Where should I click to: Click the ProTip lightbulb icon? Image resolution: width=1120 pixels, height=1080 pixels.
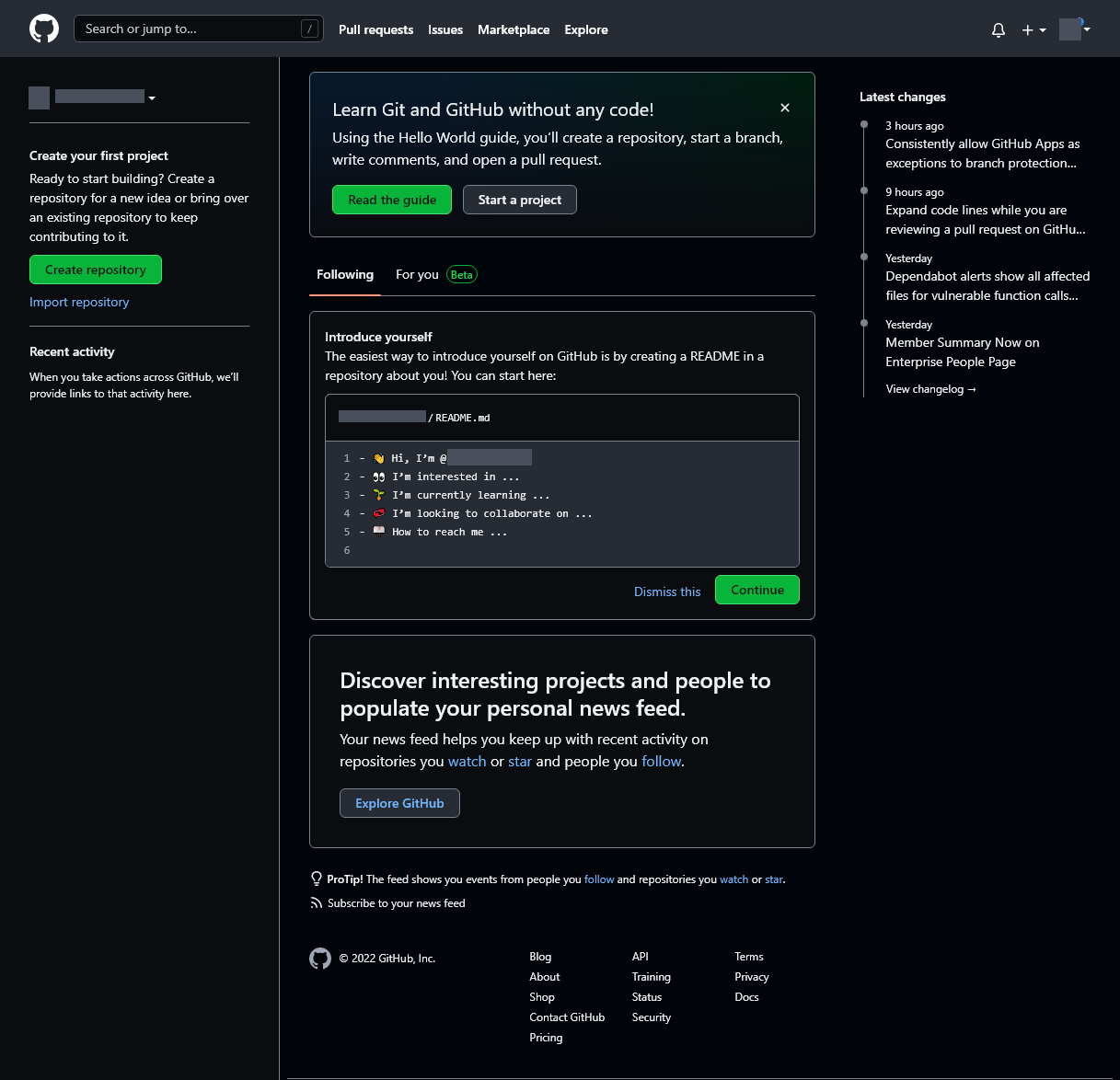(x=317, y=879)
